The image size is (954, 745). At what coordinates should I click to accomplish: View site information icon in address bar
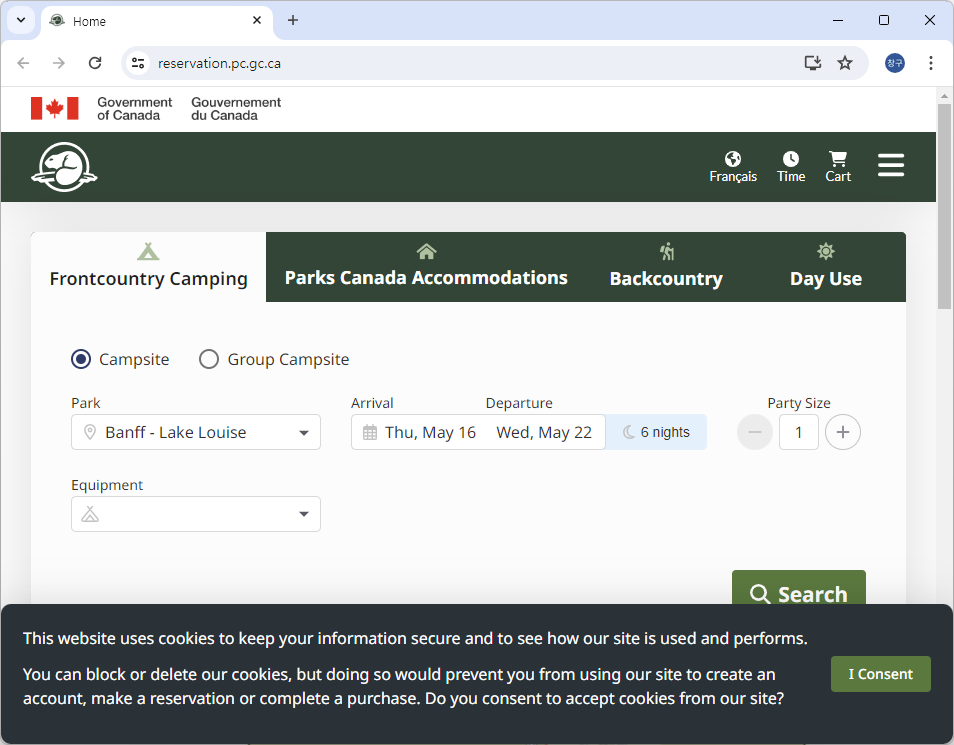(x=138, y=63)
